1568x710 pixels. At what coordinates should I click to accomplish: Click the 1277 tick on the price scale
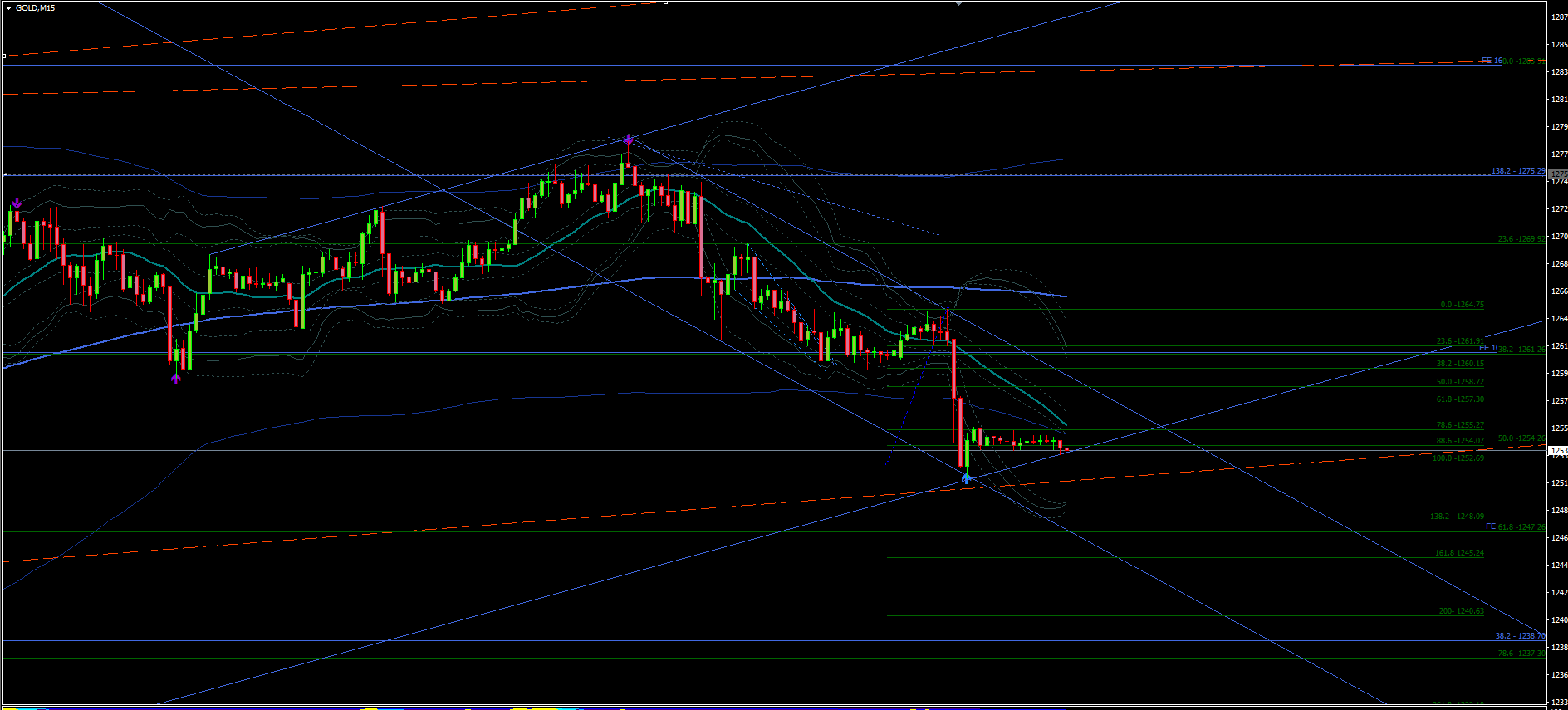1559,154
